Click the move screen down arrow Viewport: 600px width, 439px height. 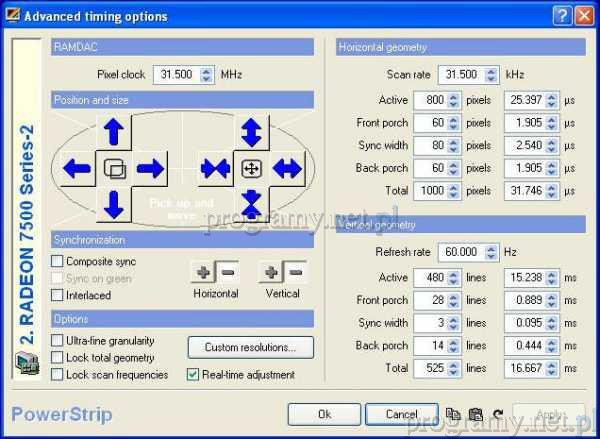[114, 204]
